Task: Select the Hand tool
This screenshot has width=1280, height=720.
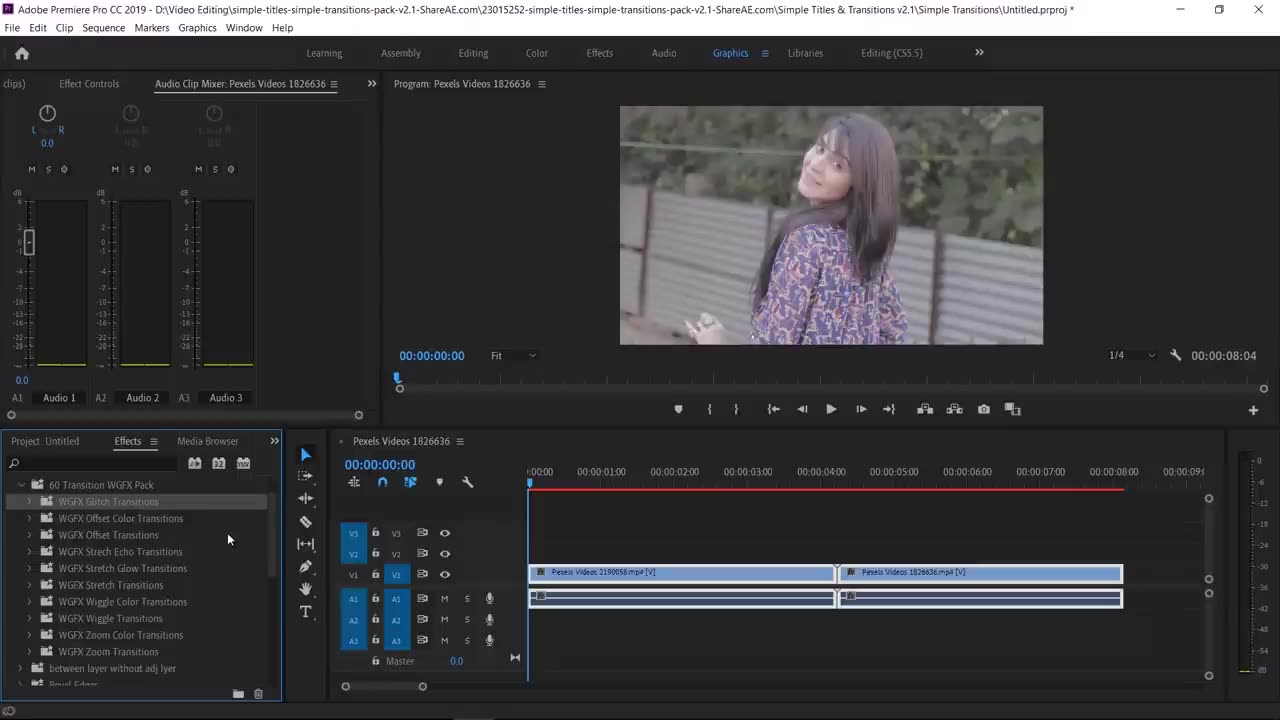Action: (306, 589)
